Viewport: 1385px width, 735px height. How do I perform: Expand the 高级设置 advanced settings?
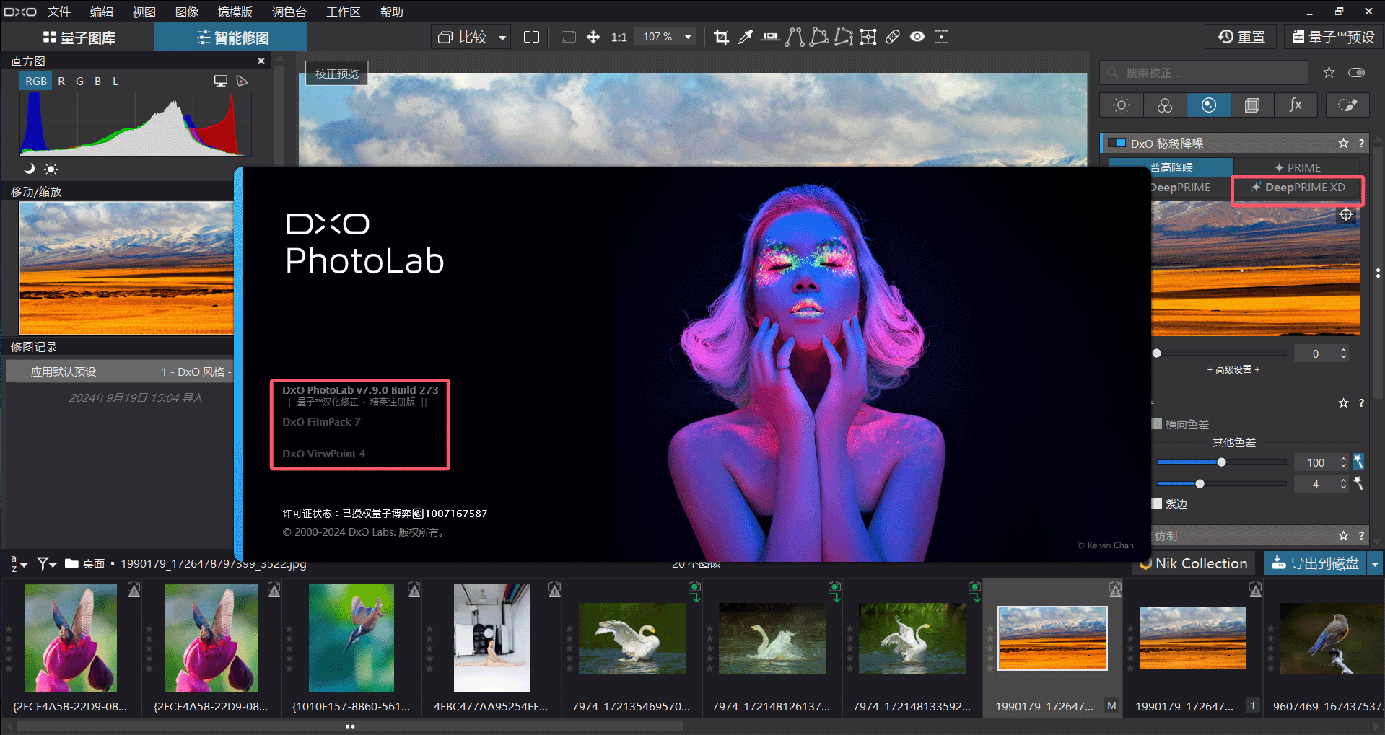(x=1235, y=370)
